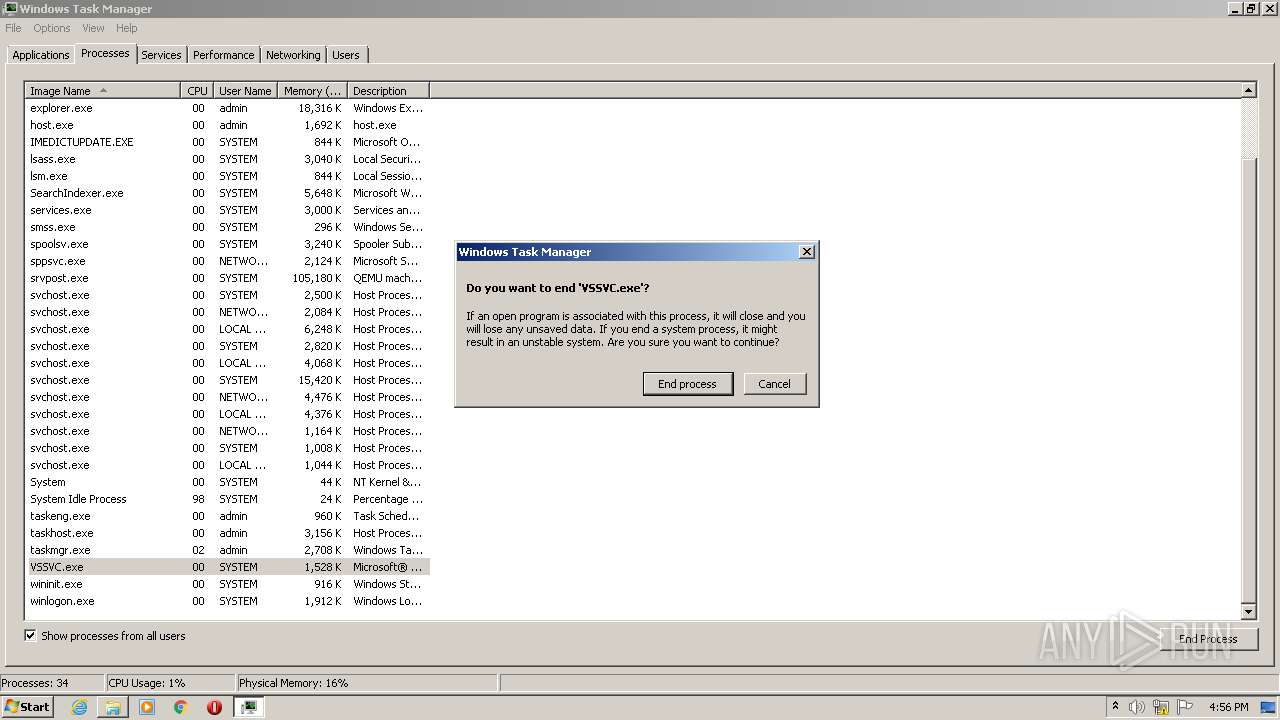Screen dimensions: 1280x720
Task: Select the VSSVC.exe process row
Action: coord(228,567)
